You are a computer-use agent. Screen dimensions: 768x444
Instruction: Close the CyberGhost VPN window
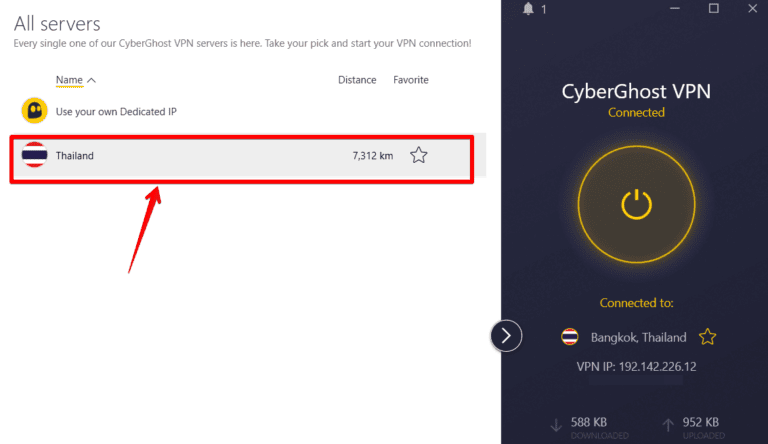pyautogui.click(x=753, y=9)
